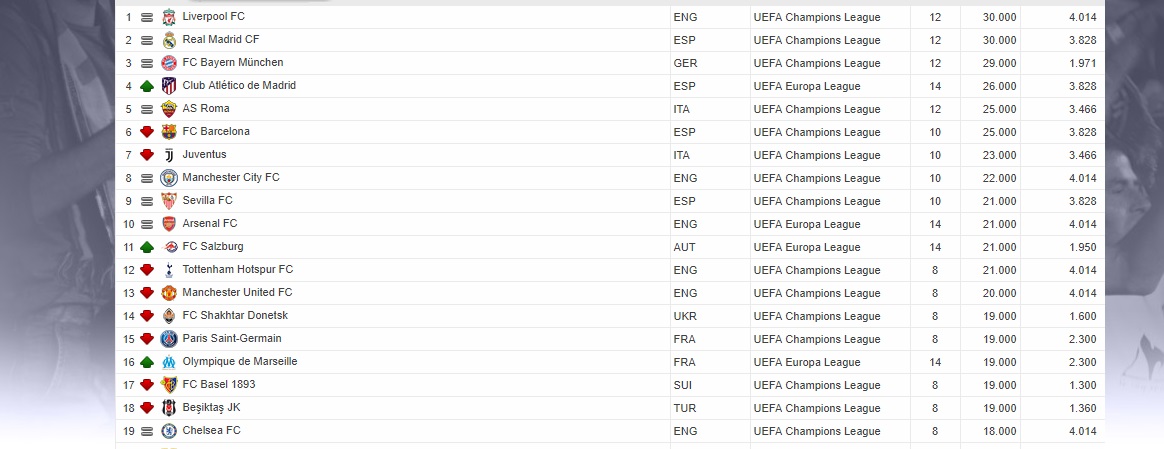Select the Sevilla FC club name
Screen dimensions: 1164x449
point(207,200)
